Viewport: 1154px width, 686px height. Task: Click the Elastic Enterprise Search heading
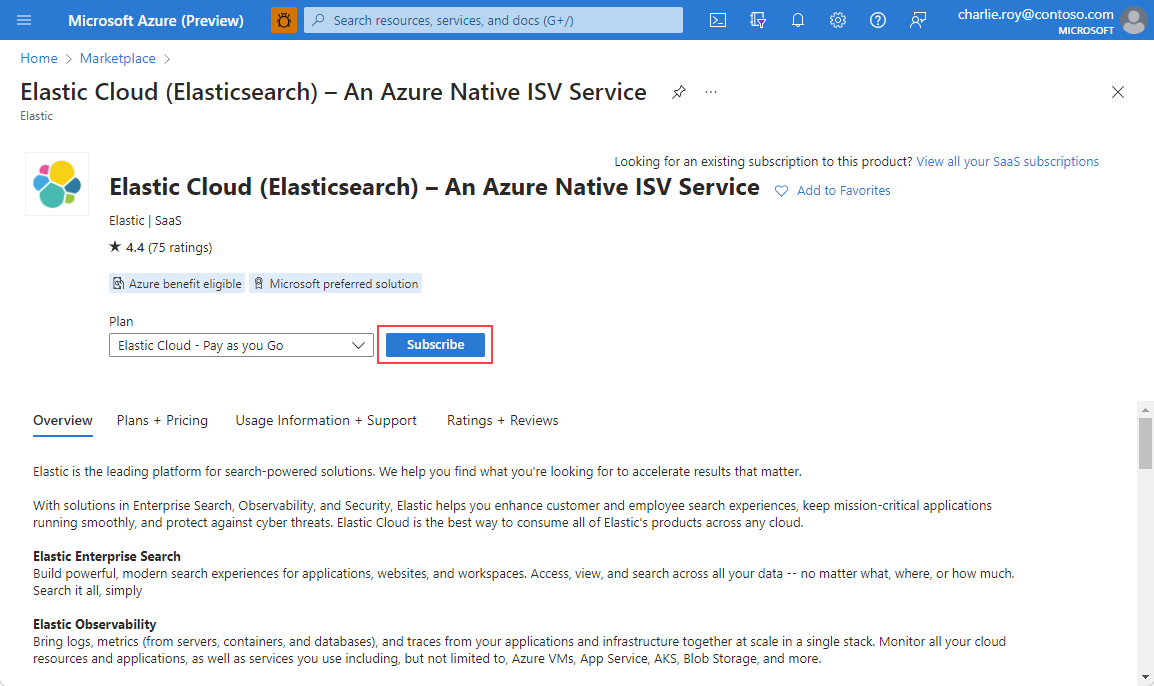click(107, 556)
